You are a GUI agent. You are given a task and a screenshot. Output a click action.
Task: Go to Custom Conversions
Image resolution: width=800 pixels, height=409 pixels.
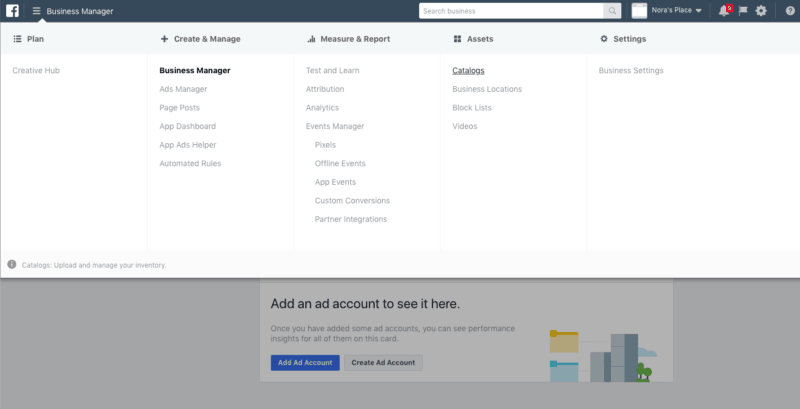pos(353,201)
